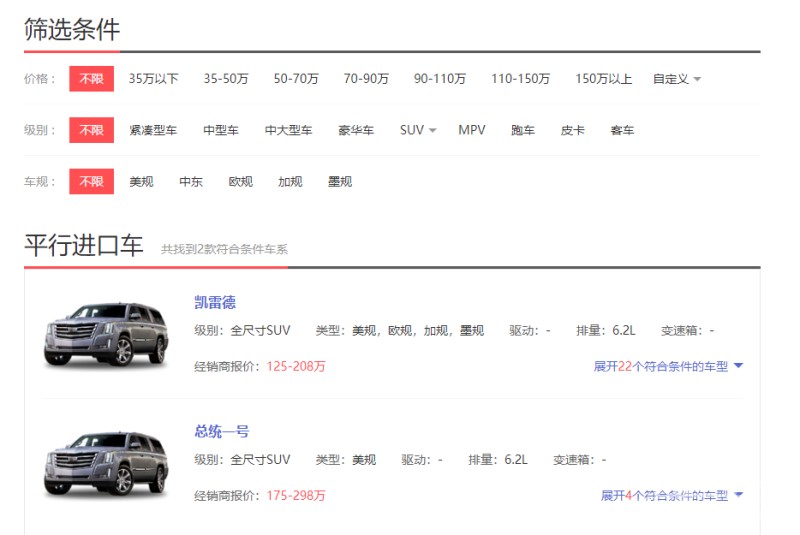Choose the 50-70万 price range
The image size is (800, 535).
tap(296, 79)
